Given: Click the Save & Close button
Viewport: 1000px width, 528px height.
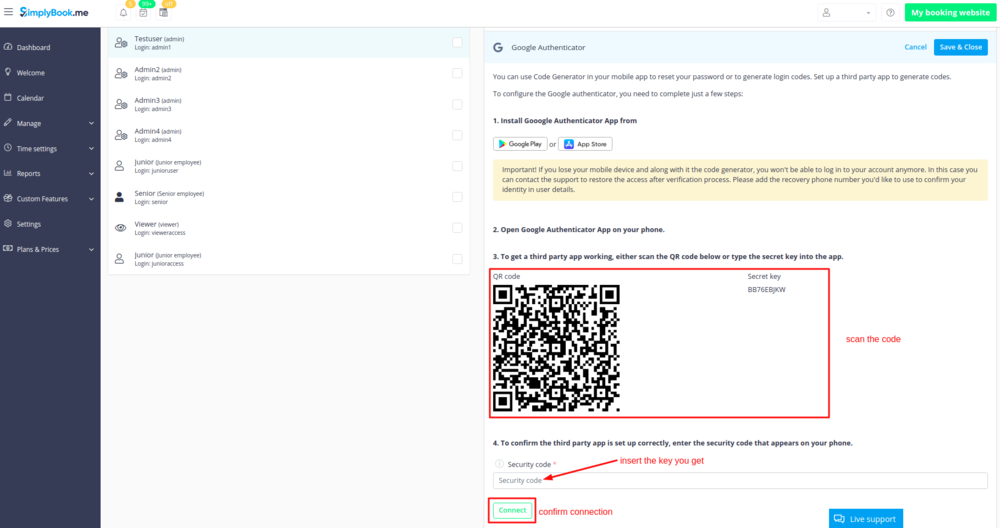Looking at the screenshot, I should point(960,47).
